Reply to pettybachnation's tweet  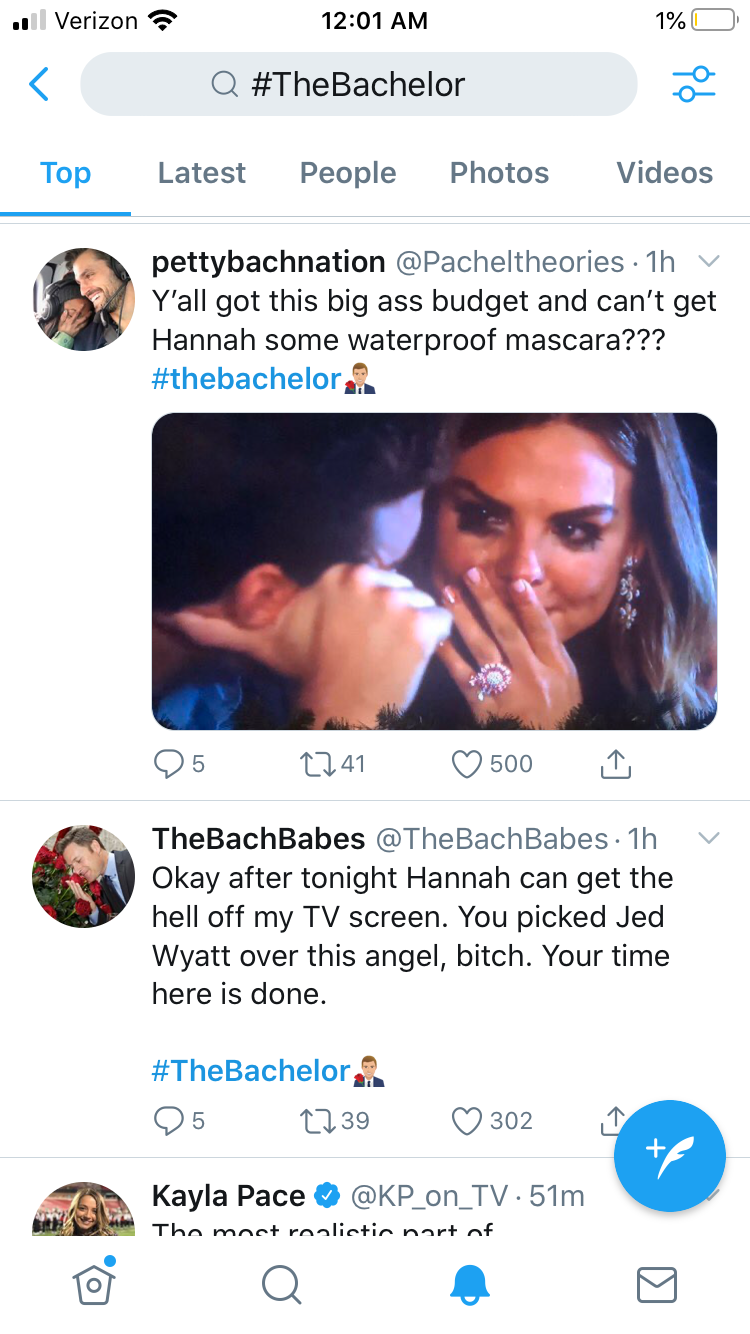coord(168,765)
